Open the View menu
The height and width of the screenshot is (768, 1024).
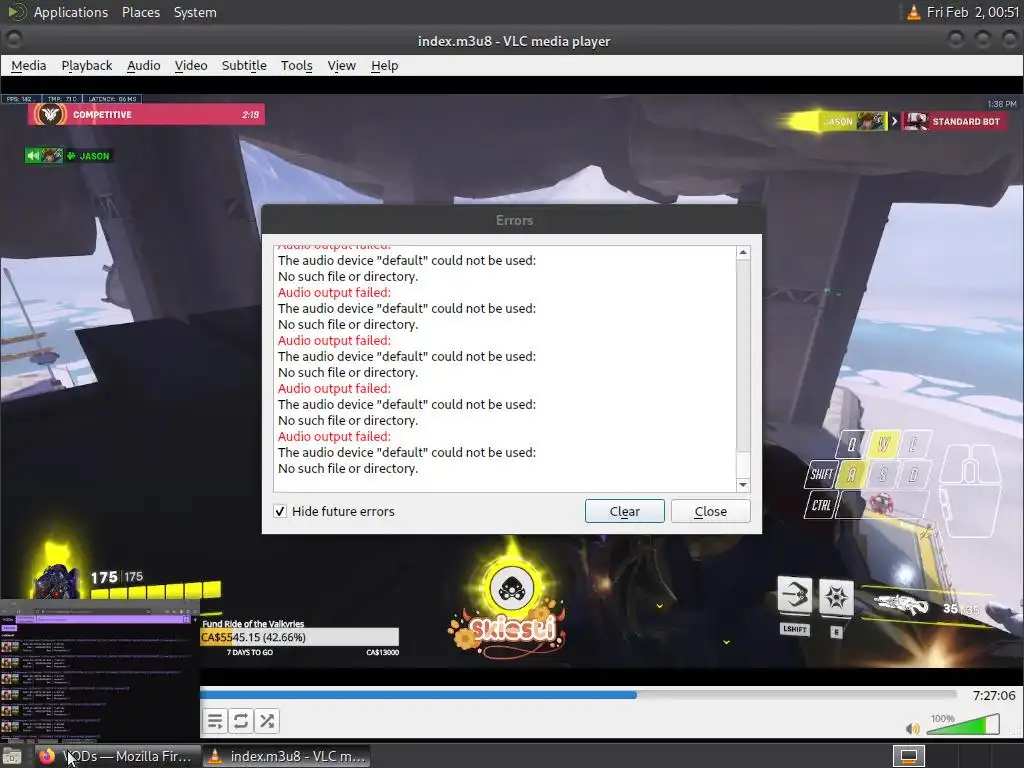(x=342, y=65)
